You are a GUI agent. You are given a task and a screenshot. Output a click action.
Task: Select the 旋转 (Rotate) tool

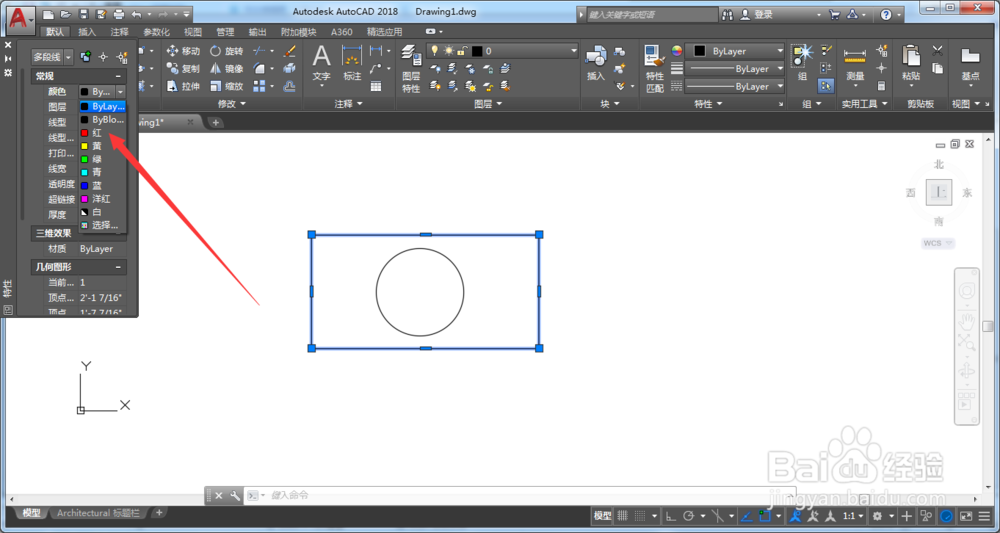(x=226, y=51)
